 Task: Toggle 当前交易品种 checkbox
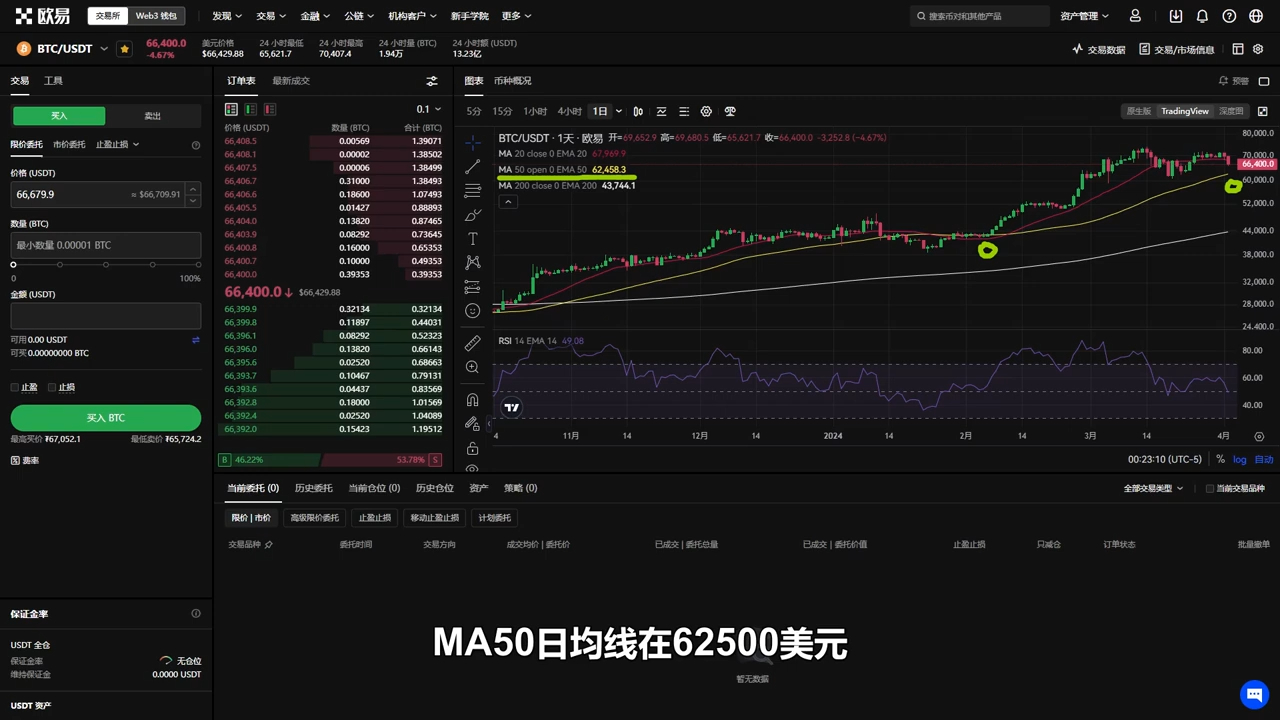1209,488
